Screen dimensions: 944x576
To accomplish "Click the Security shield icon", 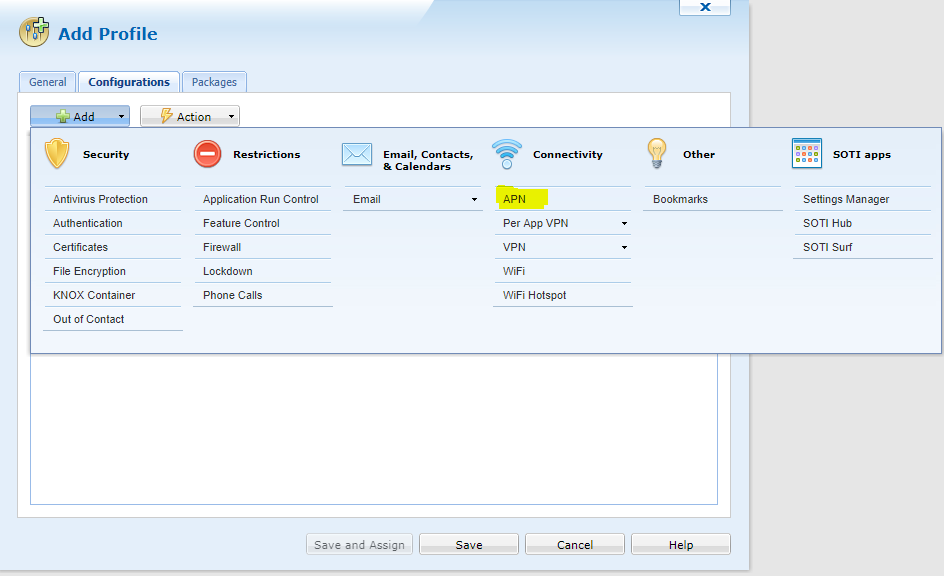I will pyautogui.click(x=57, y=153).
